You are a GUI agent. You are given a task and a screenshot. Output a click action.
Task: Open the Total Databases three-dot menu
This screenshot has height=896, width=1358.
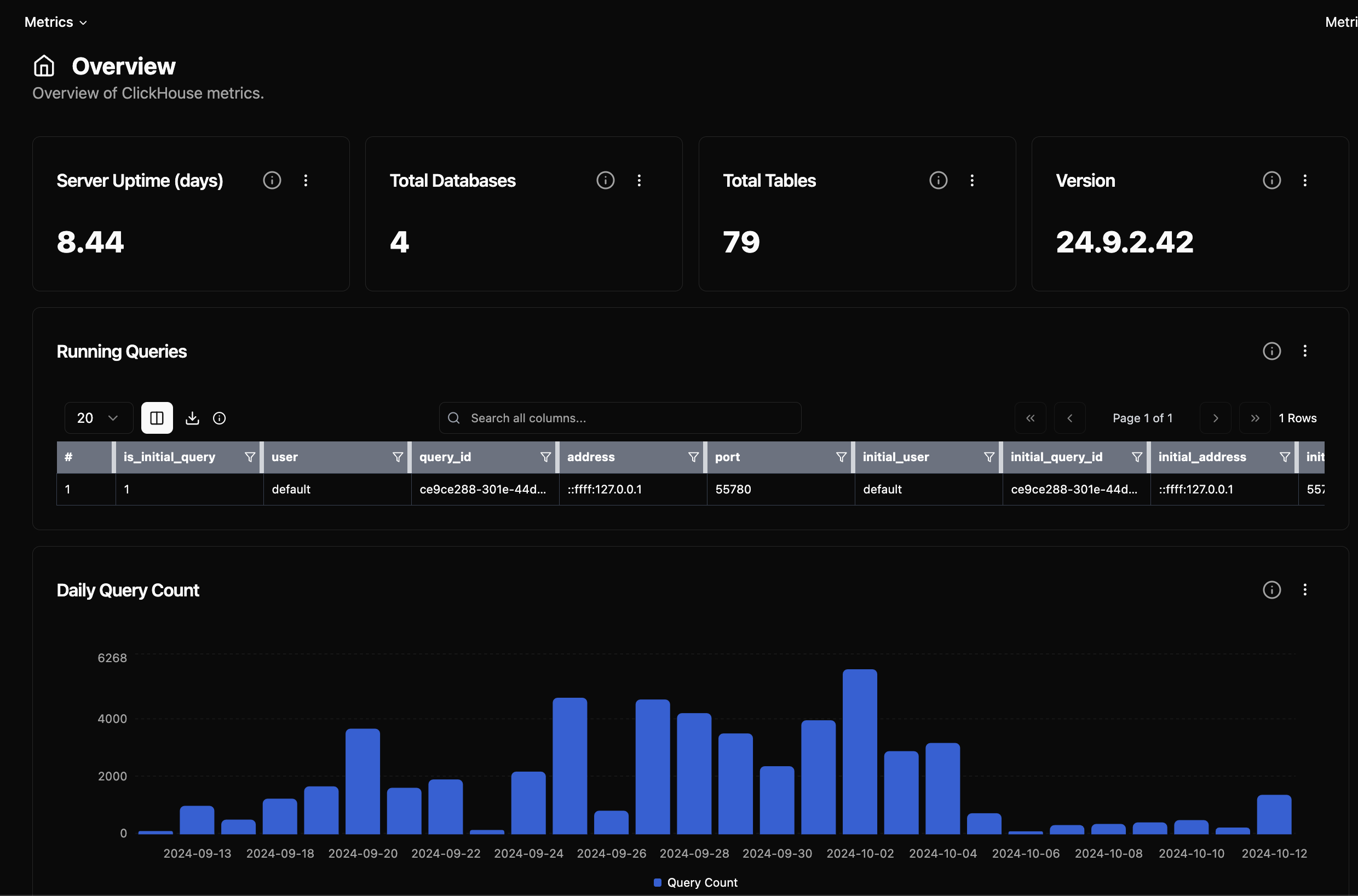[638, 181]
